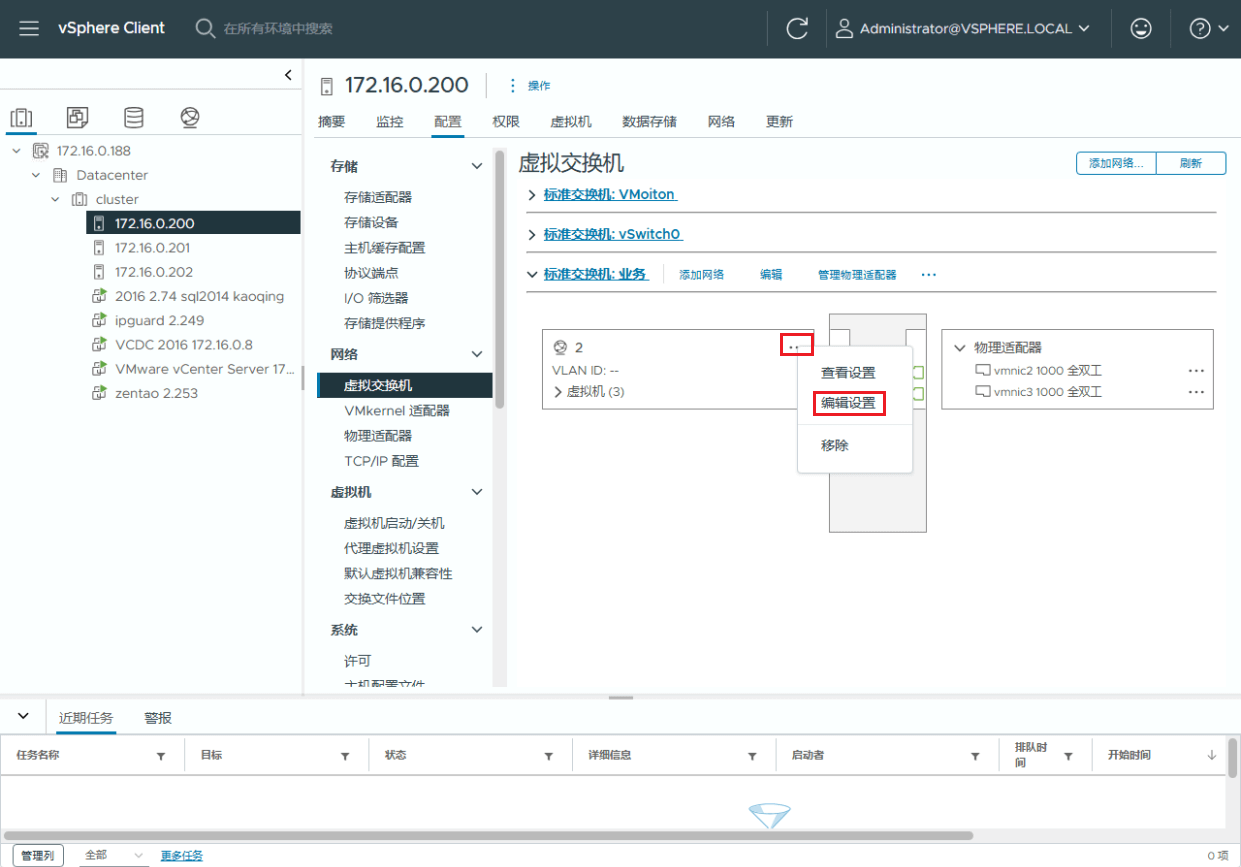Switch to Hosts and Clusters inventory view
This screenshot has height=867, width=1241.
[21, 117]
